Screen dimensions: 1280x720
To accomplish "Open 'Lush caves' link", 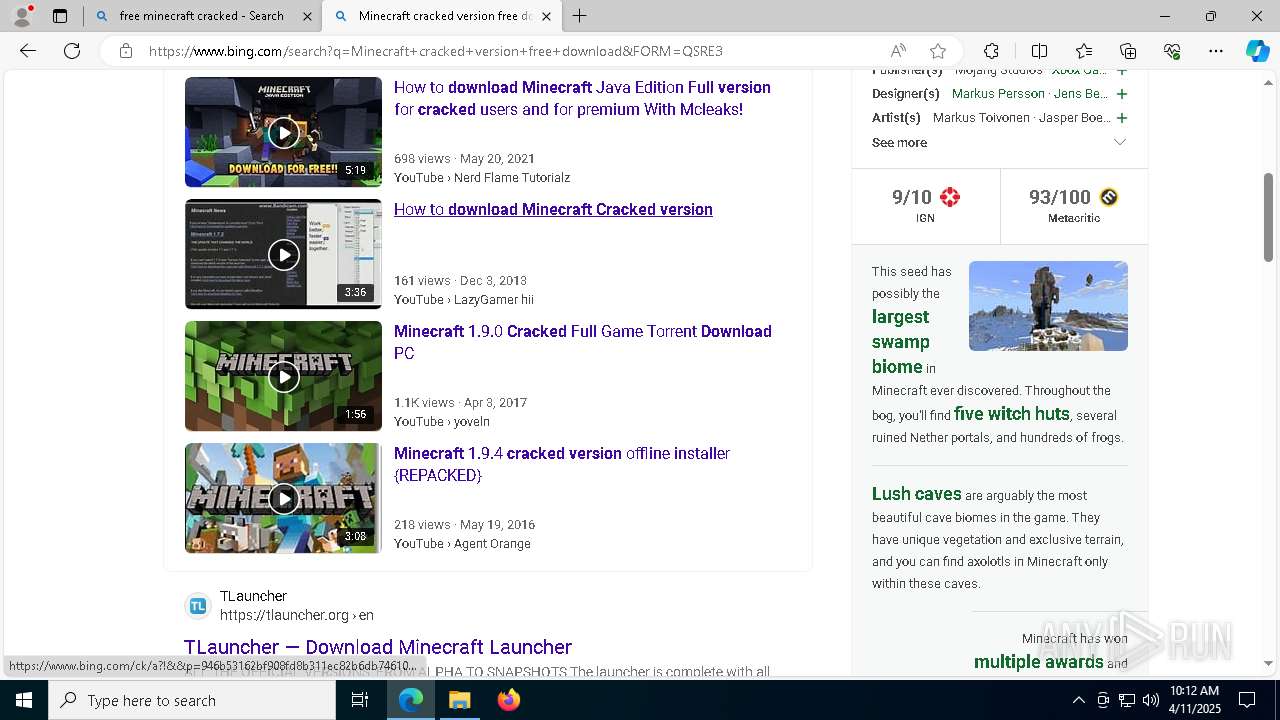I will tap(916, 493).
